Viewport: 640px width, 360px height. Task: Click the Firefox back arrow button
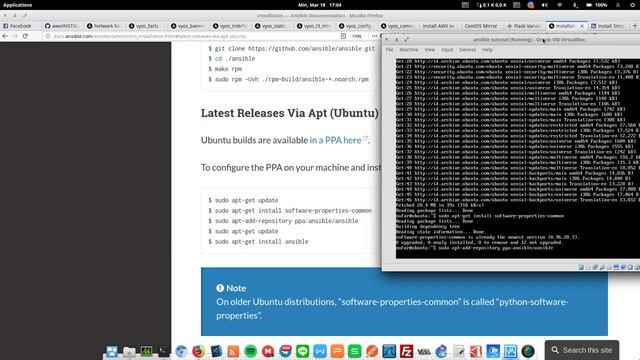coord(5,36)
